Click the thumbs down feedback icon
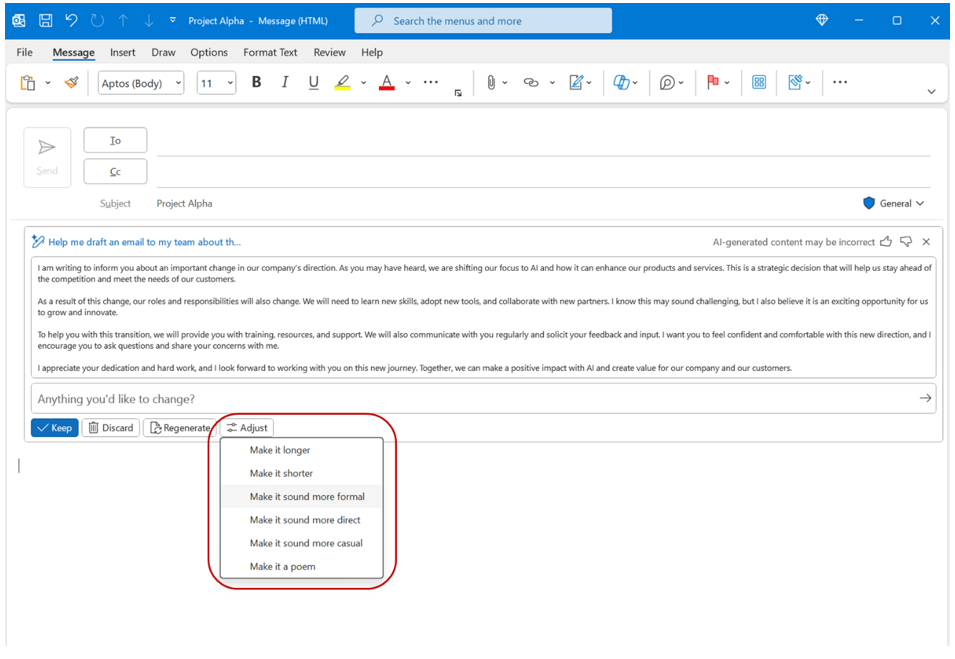The width and height of the screenshot is (955, 659). pyautogui.click(x=906, y=242)
